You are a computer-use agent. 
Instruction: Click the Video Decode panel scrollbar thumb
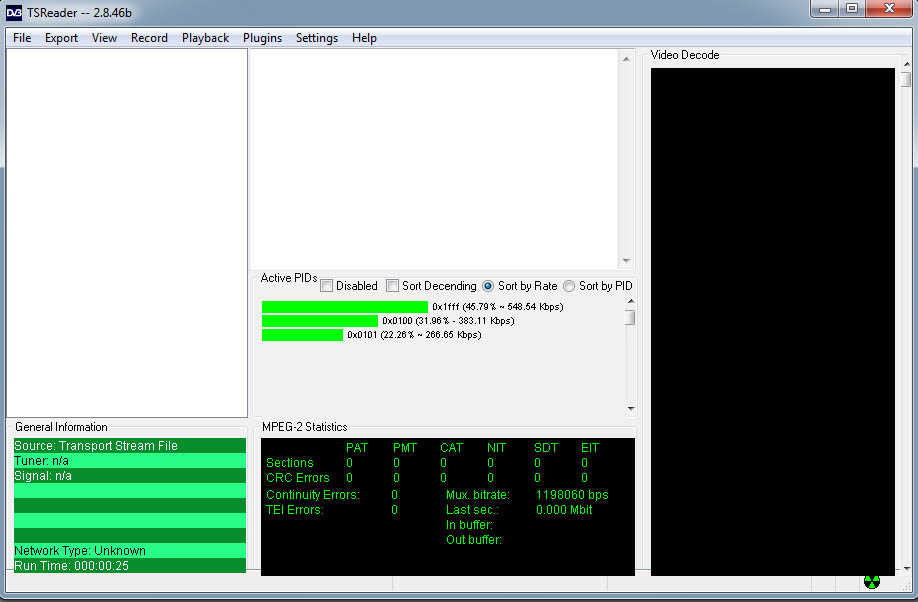click(x=906, y=80)
